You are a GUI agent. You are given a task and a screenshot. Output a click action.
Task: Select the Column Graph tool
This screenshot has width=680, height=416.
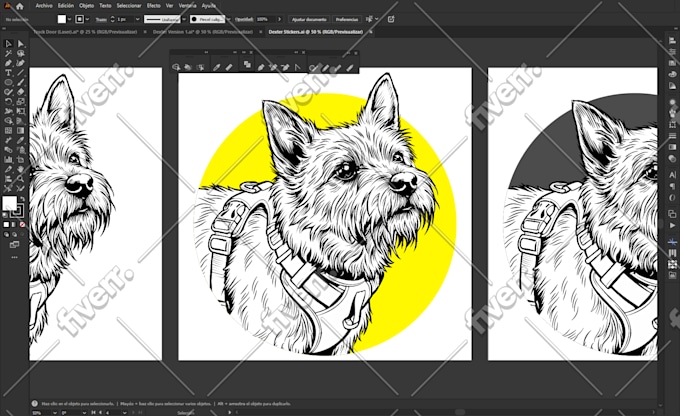tap(8, 159)
